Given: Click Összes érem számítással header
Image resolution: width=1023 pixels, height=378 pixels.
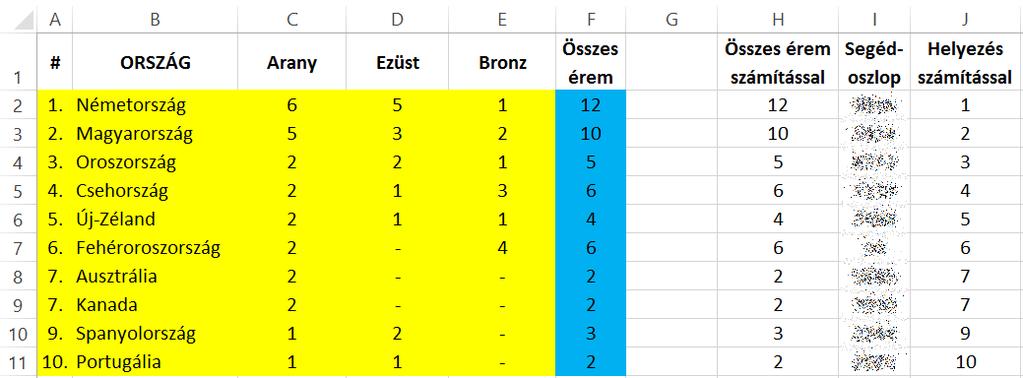Looking at the screenshot, I should point(778,62).
